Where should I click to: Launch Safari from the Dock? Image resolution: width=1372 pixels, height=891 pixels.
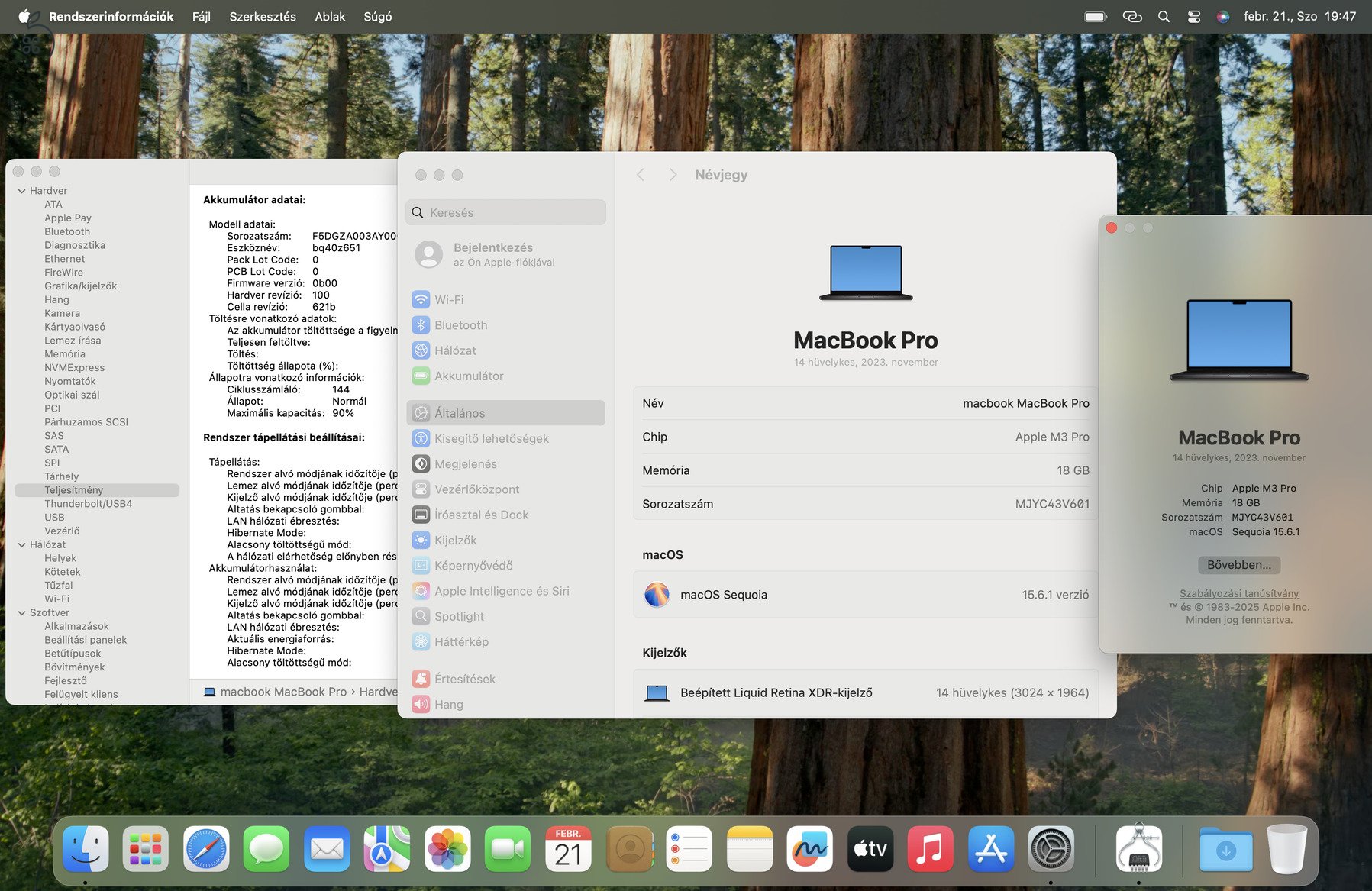pyautogui.click(x=205, y=848)
